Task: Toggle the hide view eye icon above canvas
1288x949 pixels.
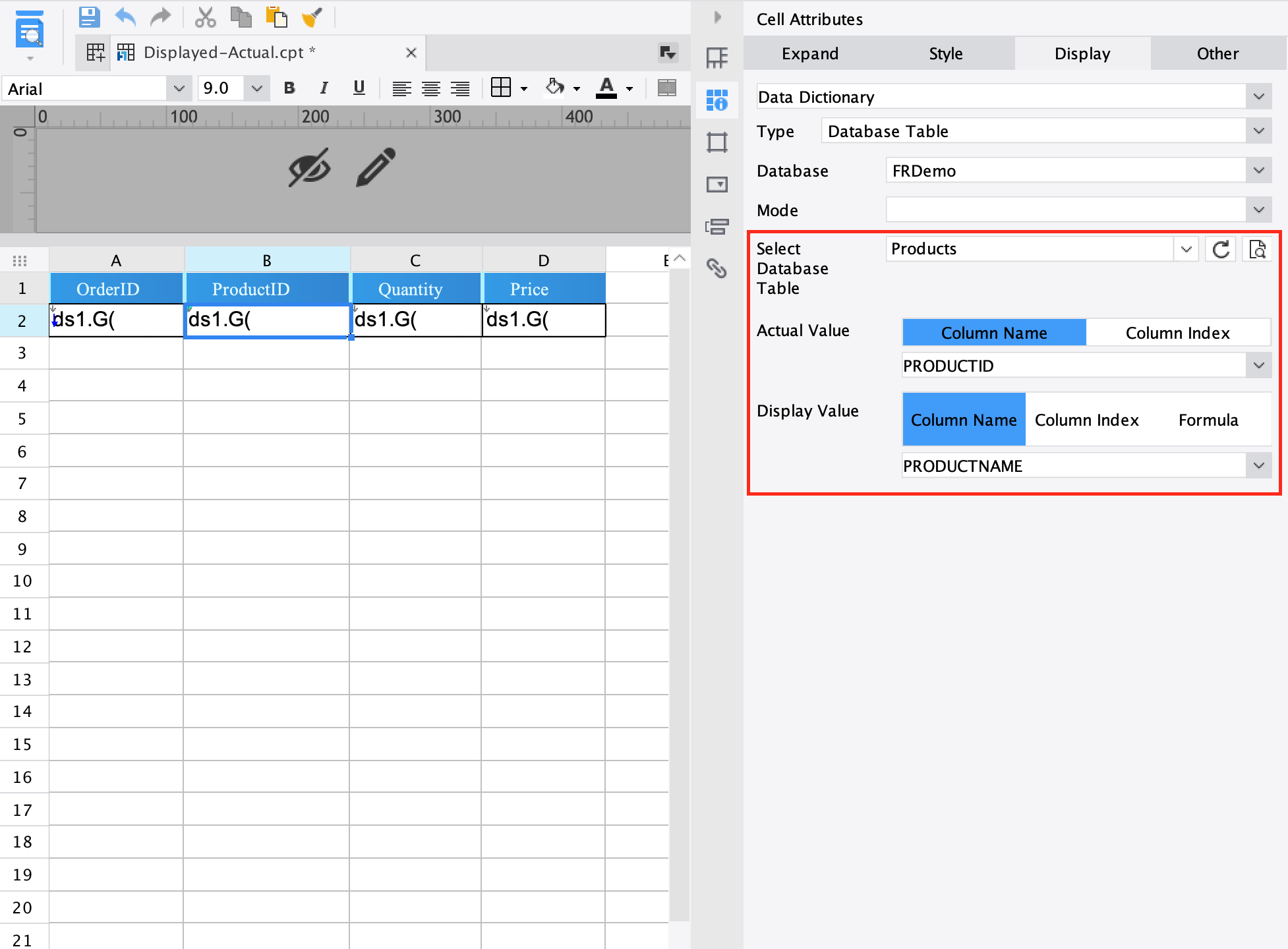Action: pyautogui.click(x=309, y=168)
